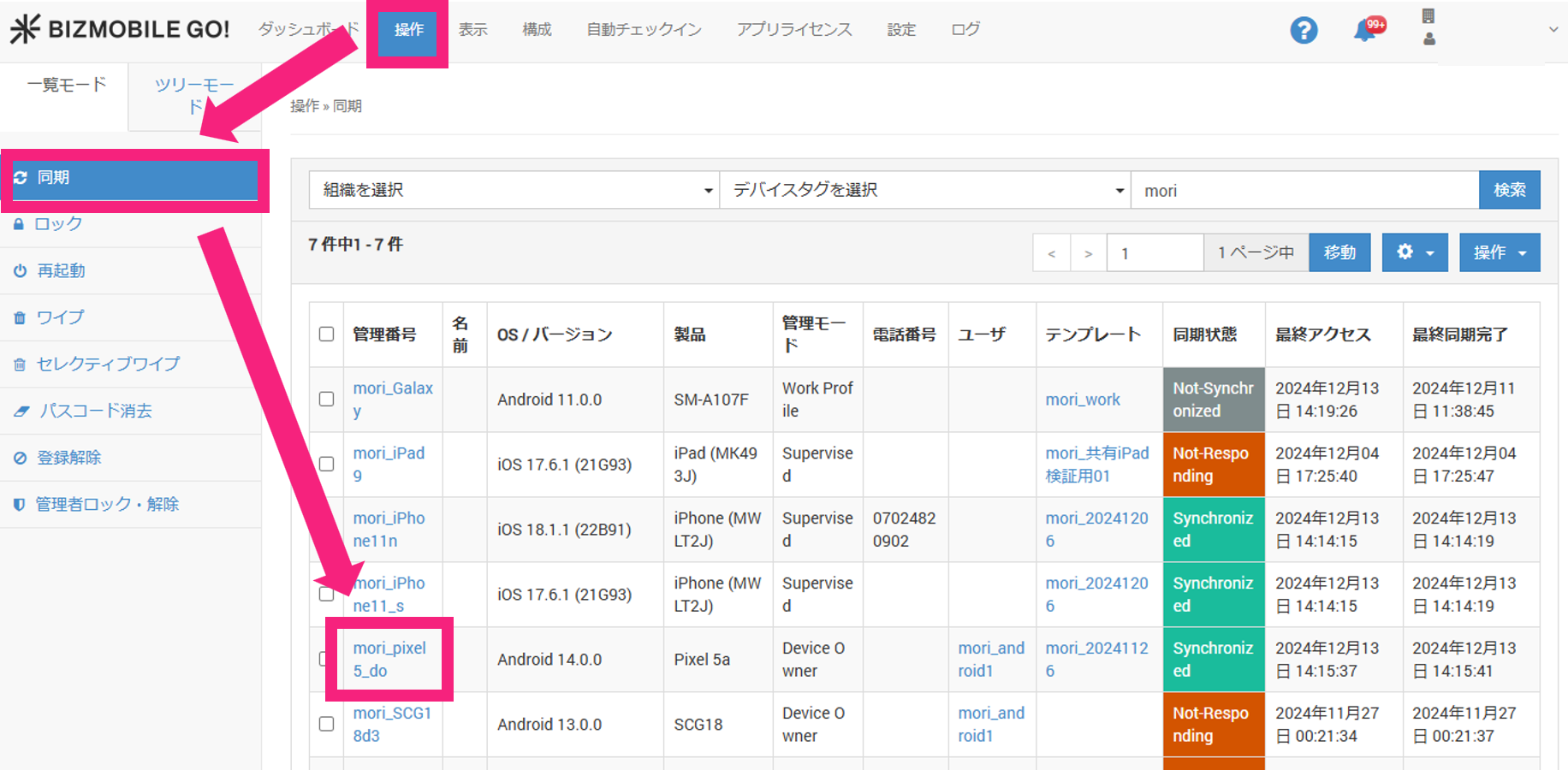Screen dimensions: 1568x770
Task: Click the blue search button
Action: [x=1509, y=190]
